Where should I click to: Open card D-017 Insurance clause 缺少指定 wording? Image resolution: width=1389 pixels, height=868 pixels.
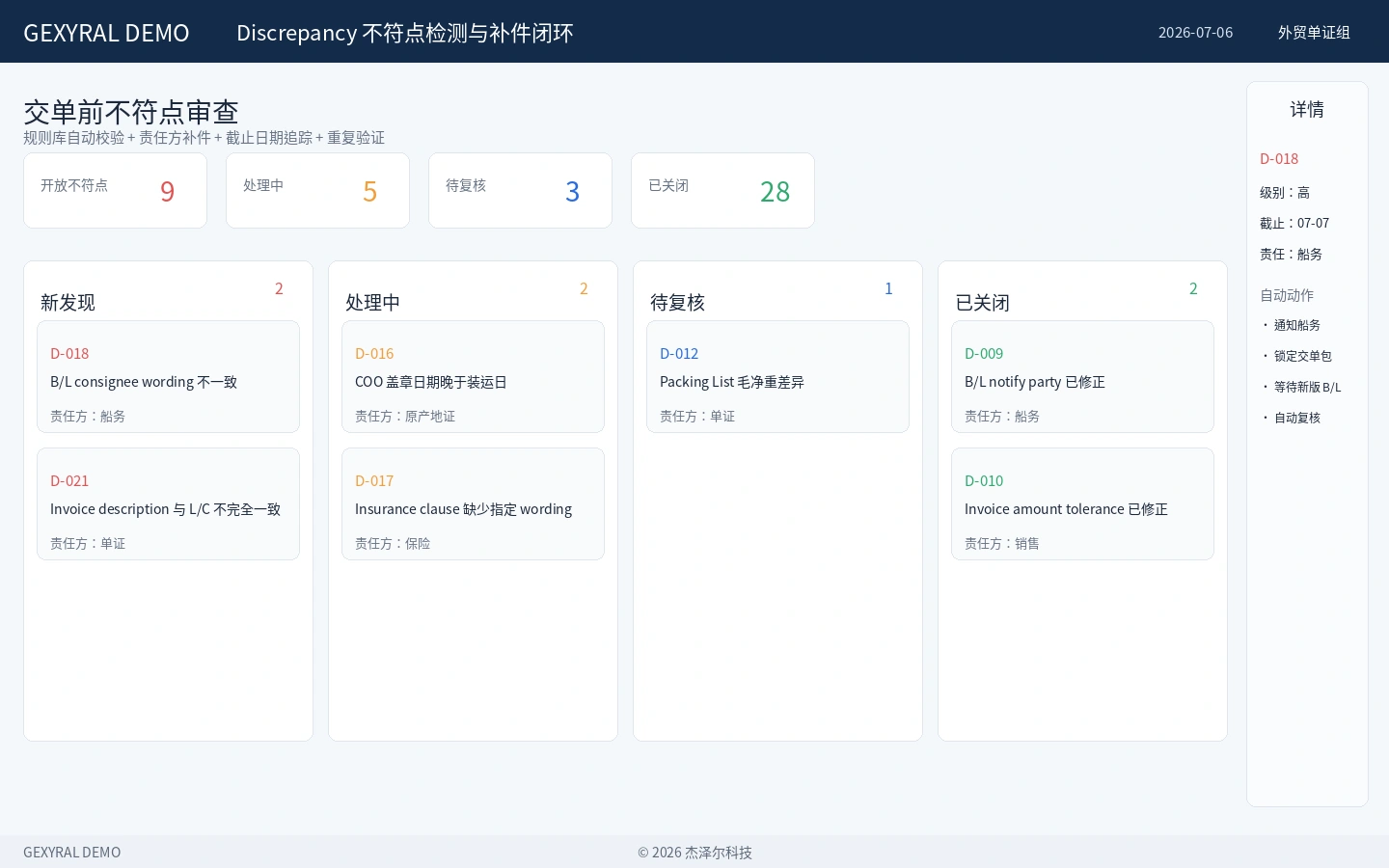point(473,504)
